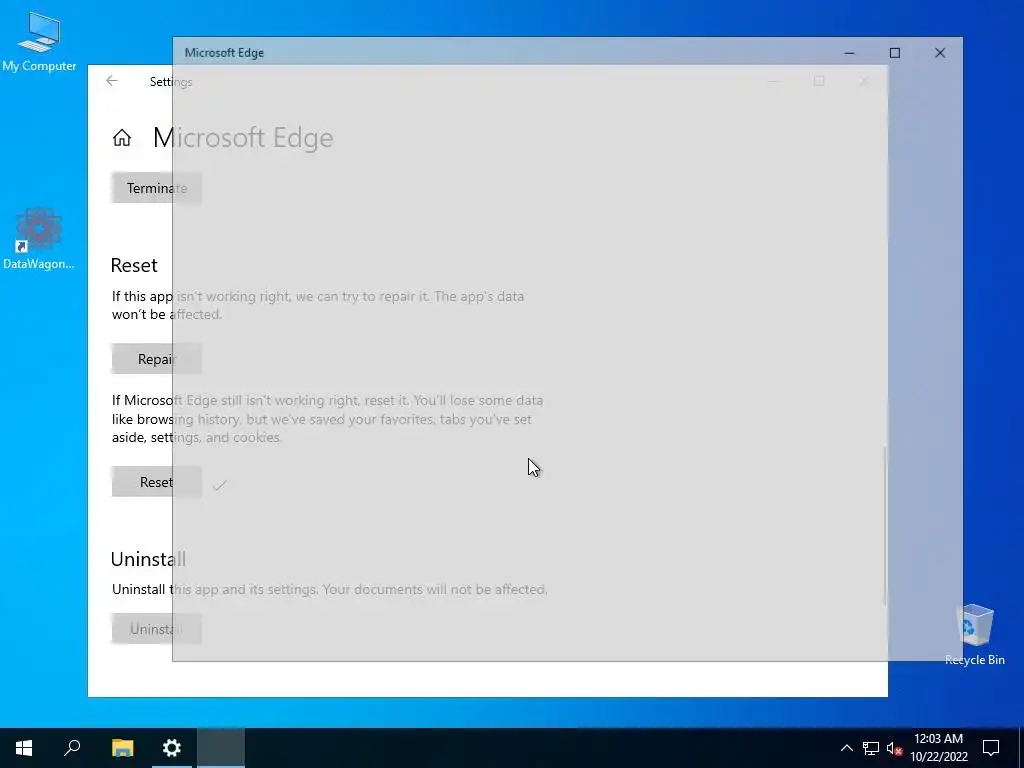Minimize the Microsoft Edge window
Image resolution: width=1024 pixels, height=768 pixels.
pos(849,53)
